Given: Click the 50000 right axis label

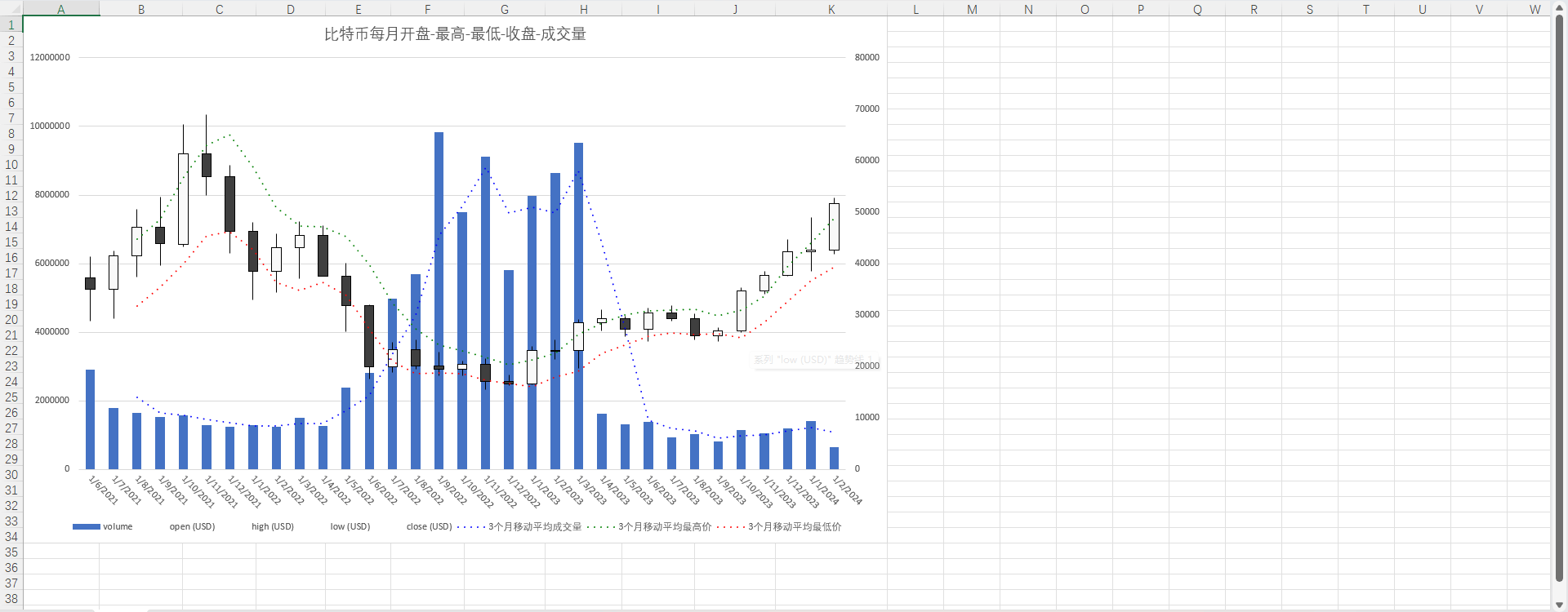Looking at the screenshot, I should pos(867,211).
